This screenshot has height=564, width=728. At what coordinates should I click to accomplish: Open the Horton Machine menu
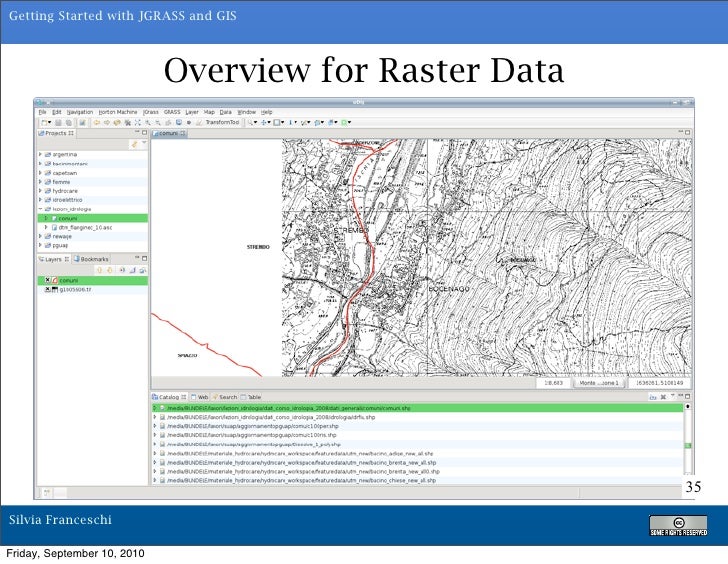coord(118,112)
